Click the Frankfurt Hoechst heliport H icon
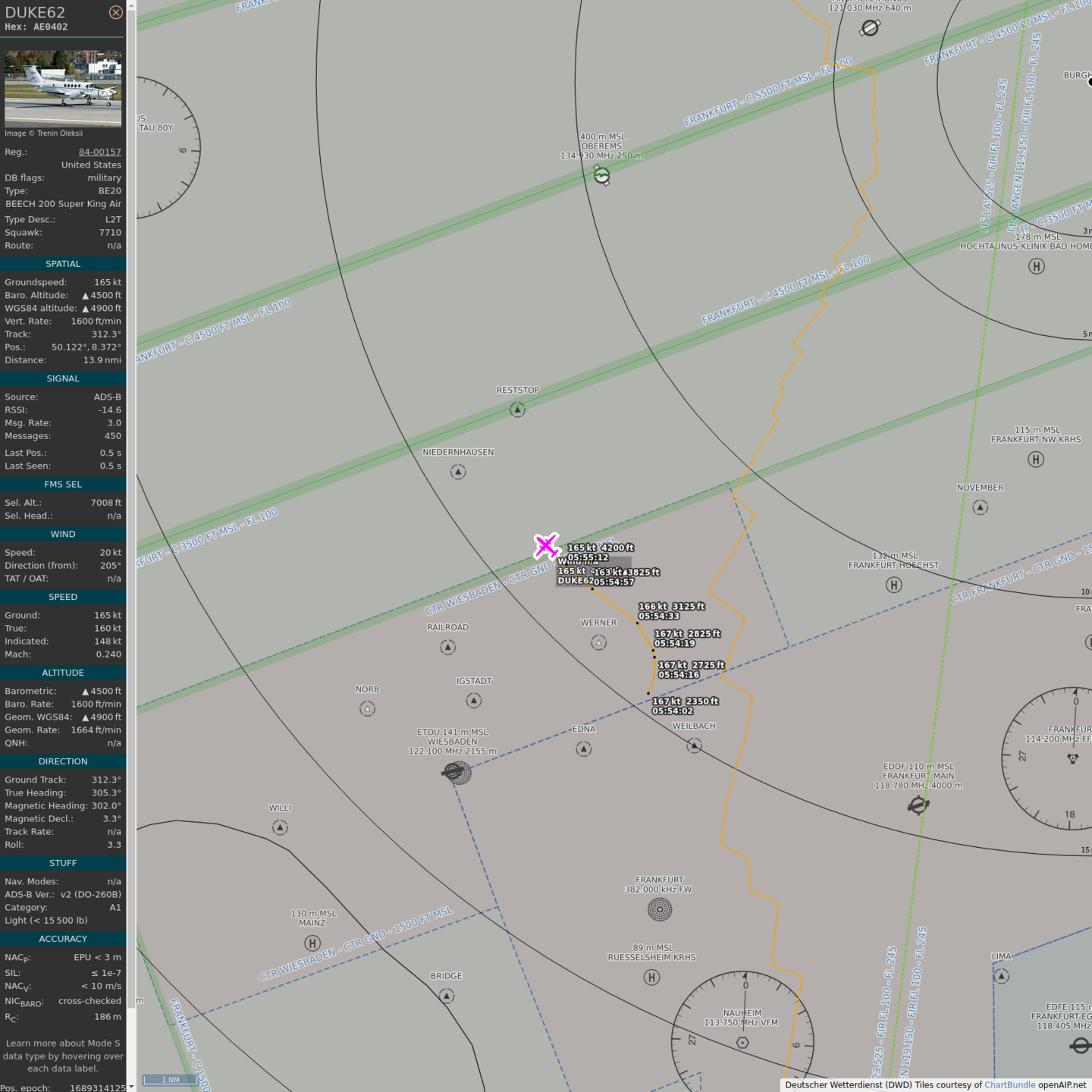 coord(894,585)
